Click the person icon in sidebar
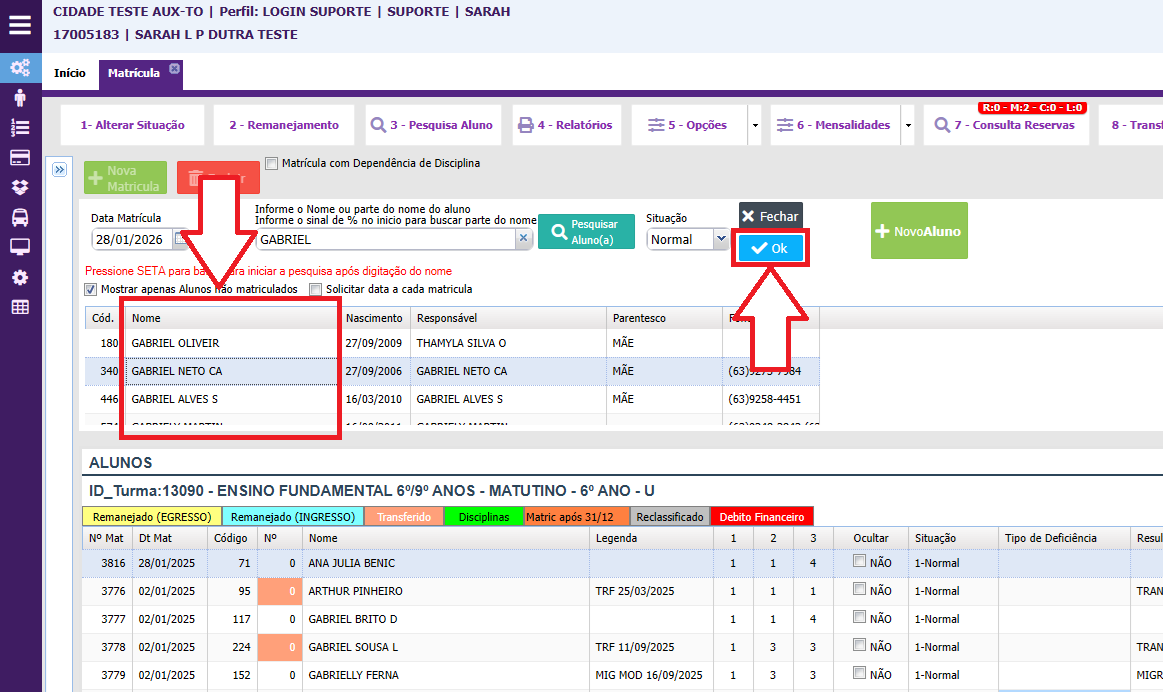The height and width of the screenshot is (692, 1163). click(x=20, y=98)
